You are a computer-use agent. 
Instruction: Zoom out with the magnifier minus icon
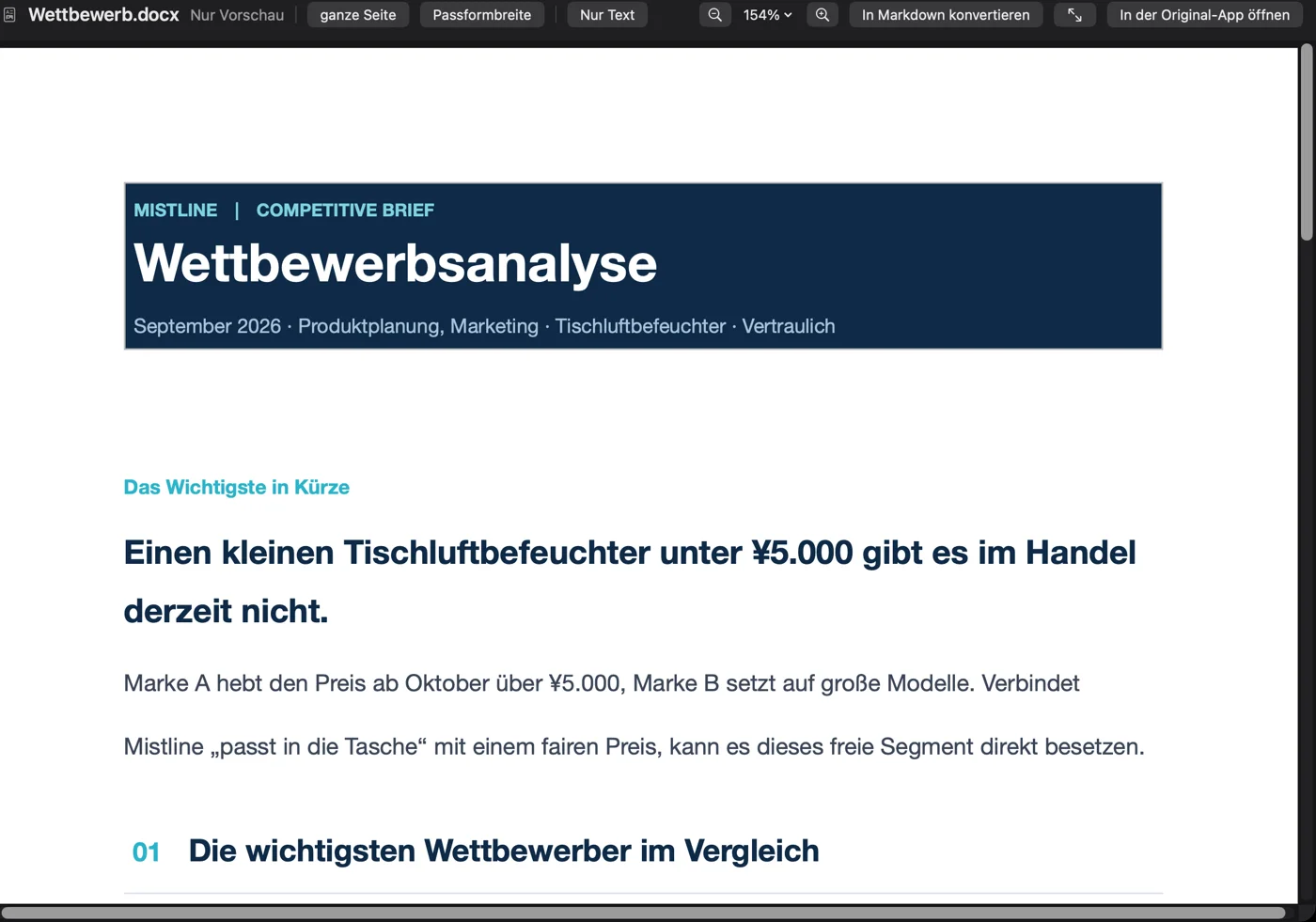715,15
